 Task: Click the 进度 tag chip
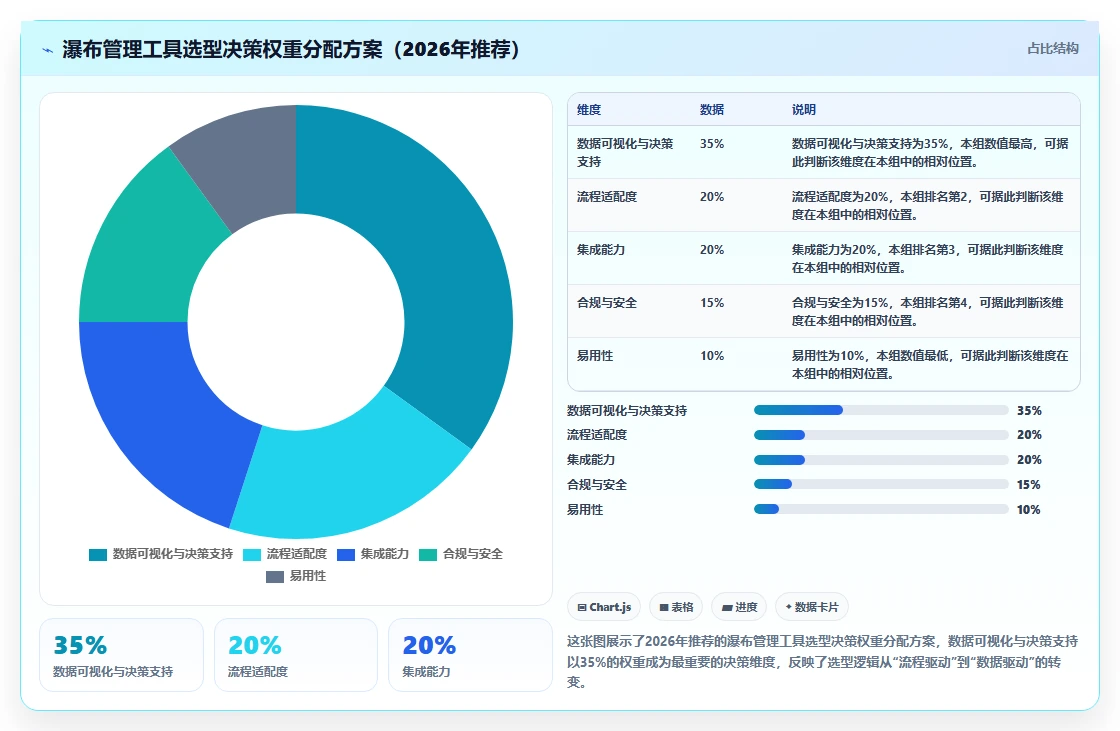point(739,607)
